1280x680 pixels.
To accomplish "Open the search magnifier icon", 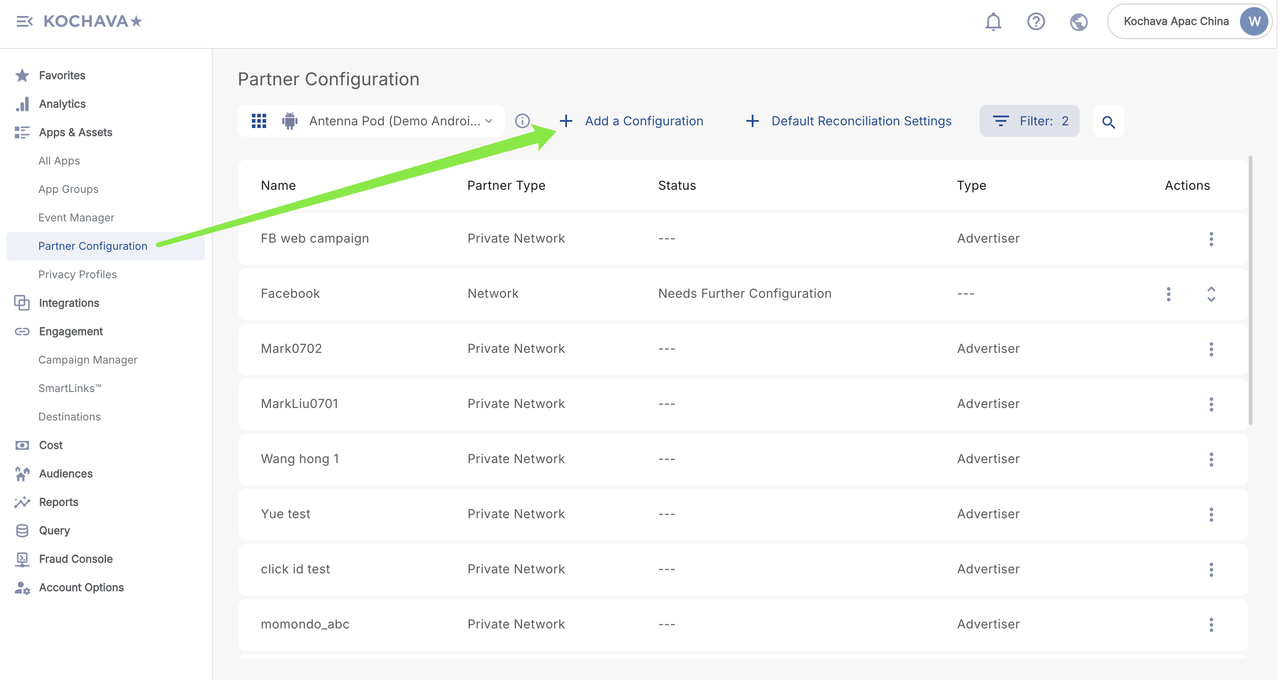I will pos(1108,122).
